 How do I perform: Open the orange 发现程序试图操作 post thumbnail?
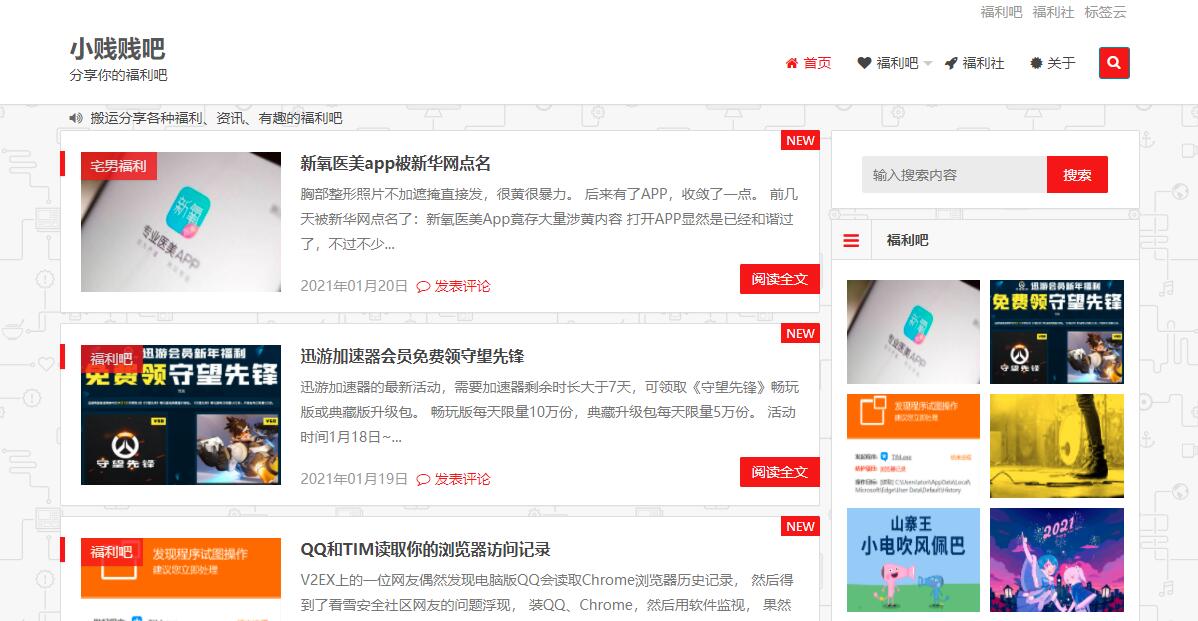coord(181,580)
